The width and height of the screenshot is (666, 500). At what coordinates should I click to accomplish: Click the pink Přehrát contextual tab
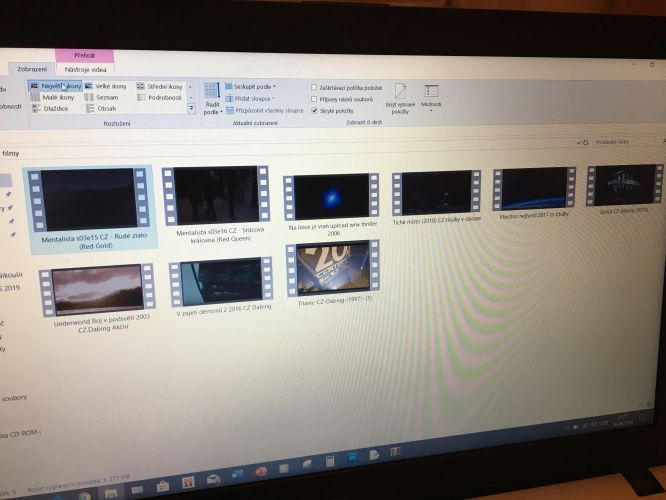(x=85, y=56)
